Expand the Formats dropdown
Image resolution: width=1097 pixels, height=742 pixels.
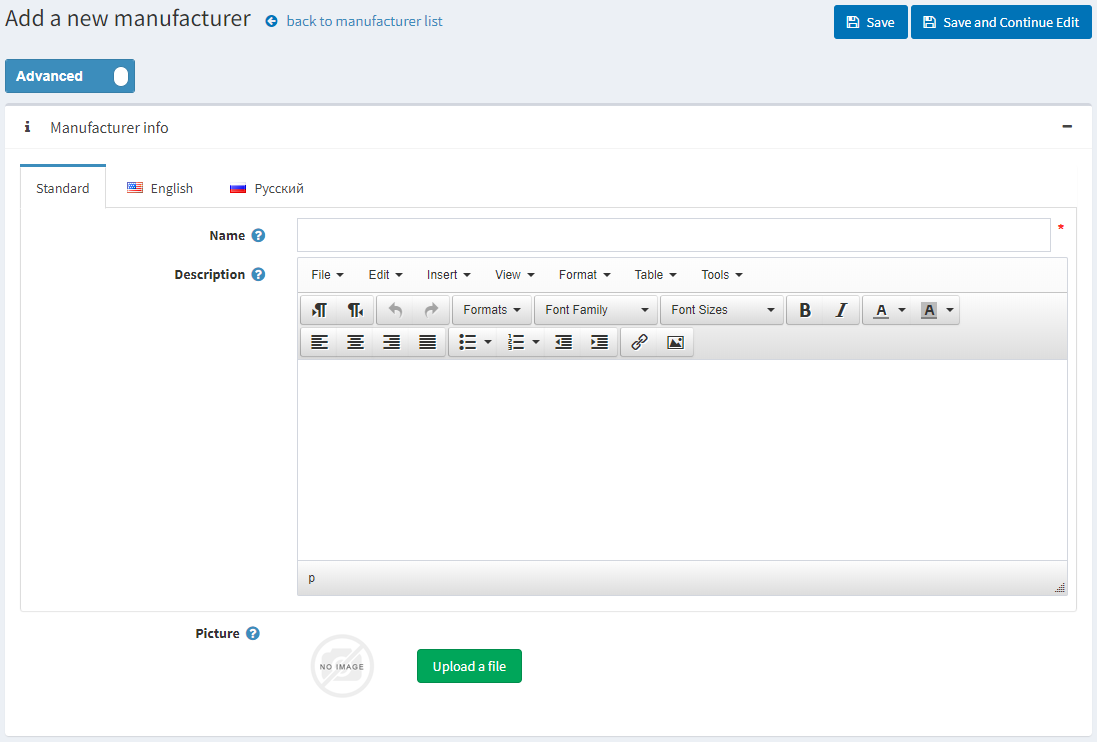tap(492, 310)
